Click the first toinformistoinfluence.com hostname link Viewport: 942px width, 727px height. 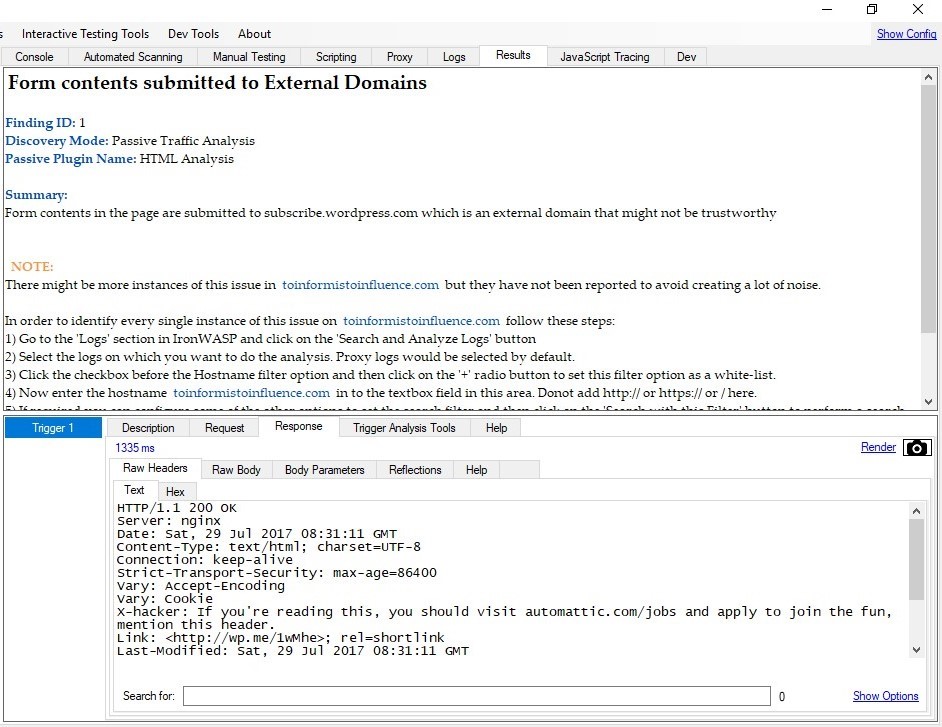[360, 285]
